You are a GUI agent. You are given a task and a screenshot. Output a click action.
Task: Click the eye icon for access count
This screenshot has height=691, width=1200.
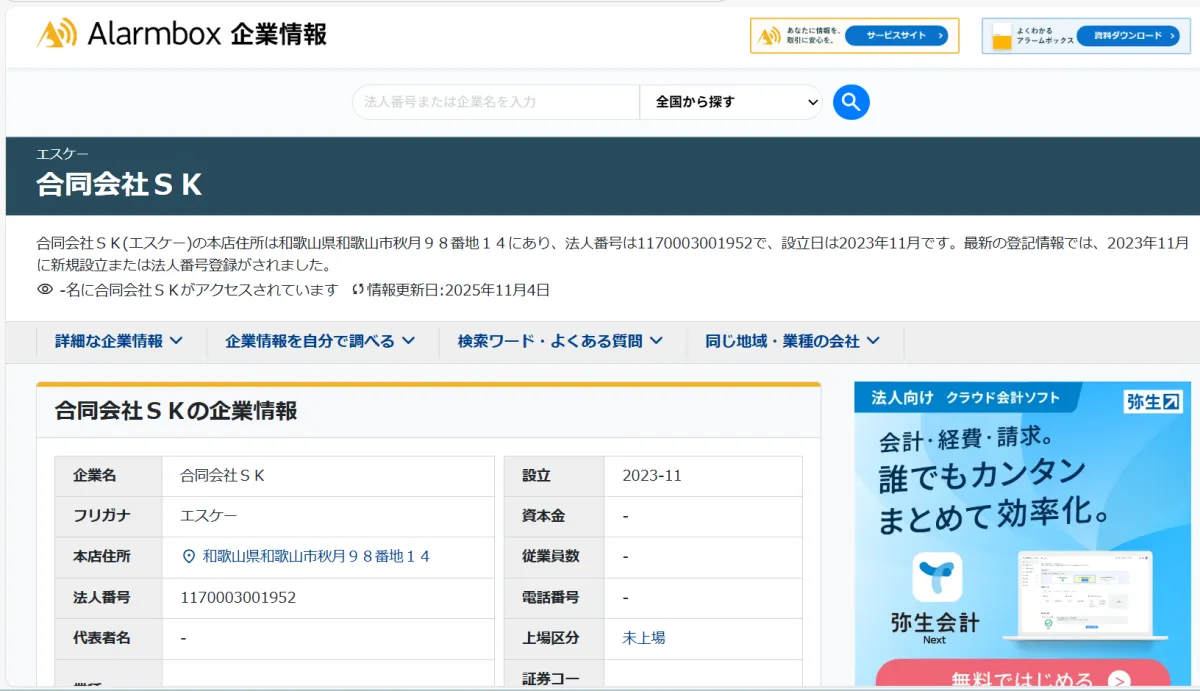[45, 290]
